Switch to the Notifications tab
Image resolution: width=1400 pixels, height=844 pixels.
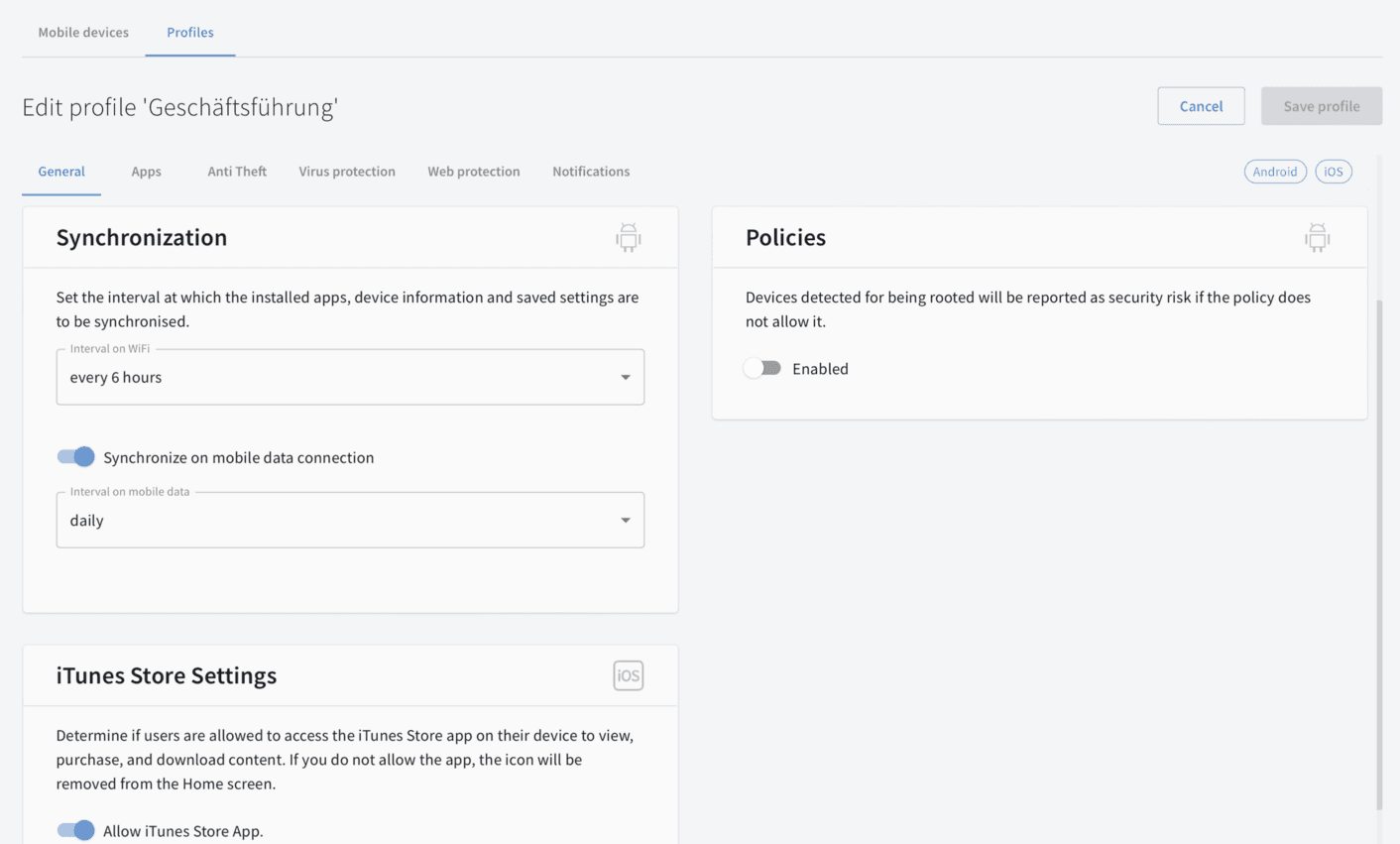591,172
